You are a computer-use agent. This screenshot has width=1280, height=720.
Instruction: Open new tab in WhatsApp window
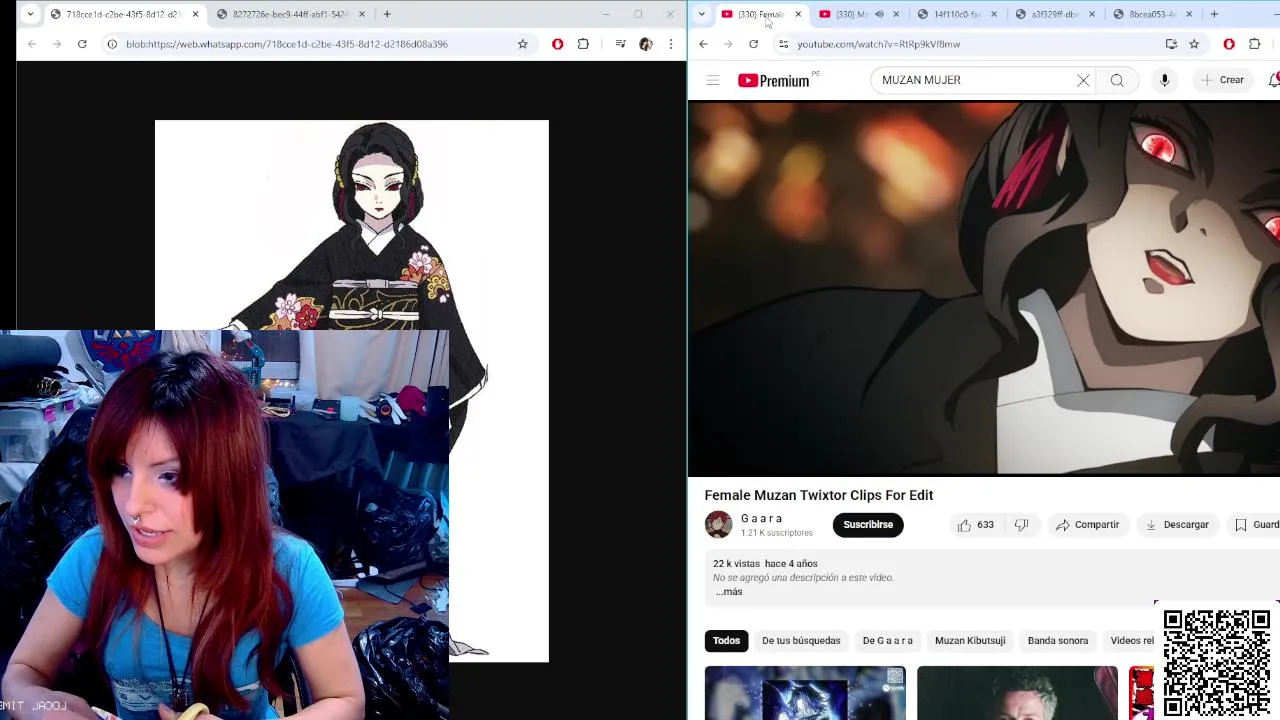[x=387, y=14]
